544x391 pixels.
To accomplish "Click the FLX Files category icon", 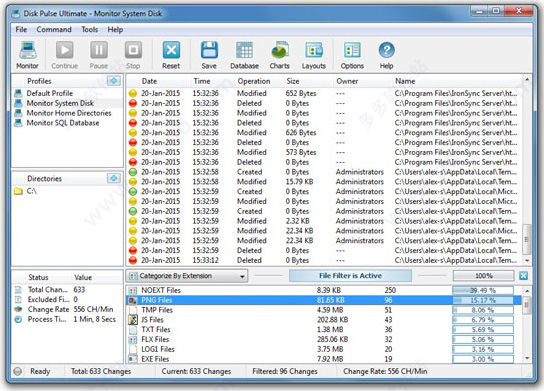I will tap(133, 340).
